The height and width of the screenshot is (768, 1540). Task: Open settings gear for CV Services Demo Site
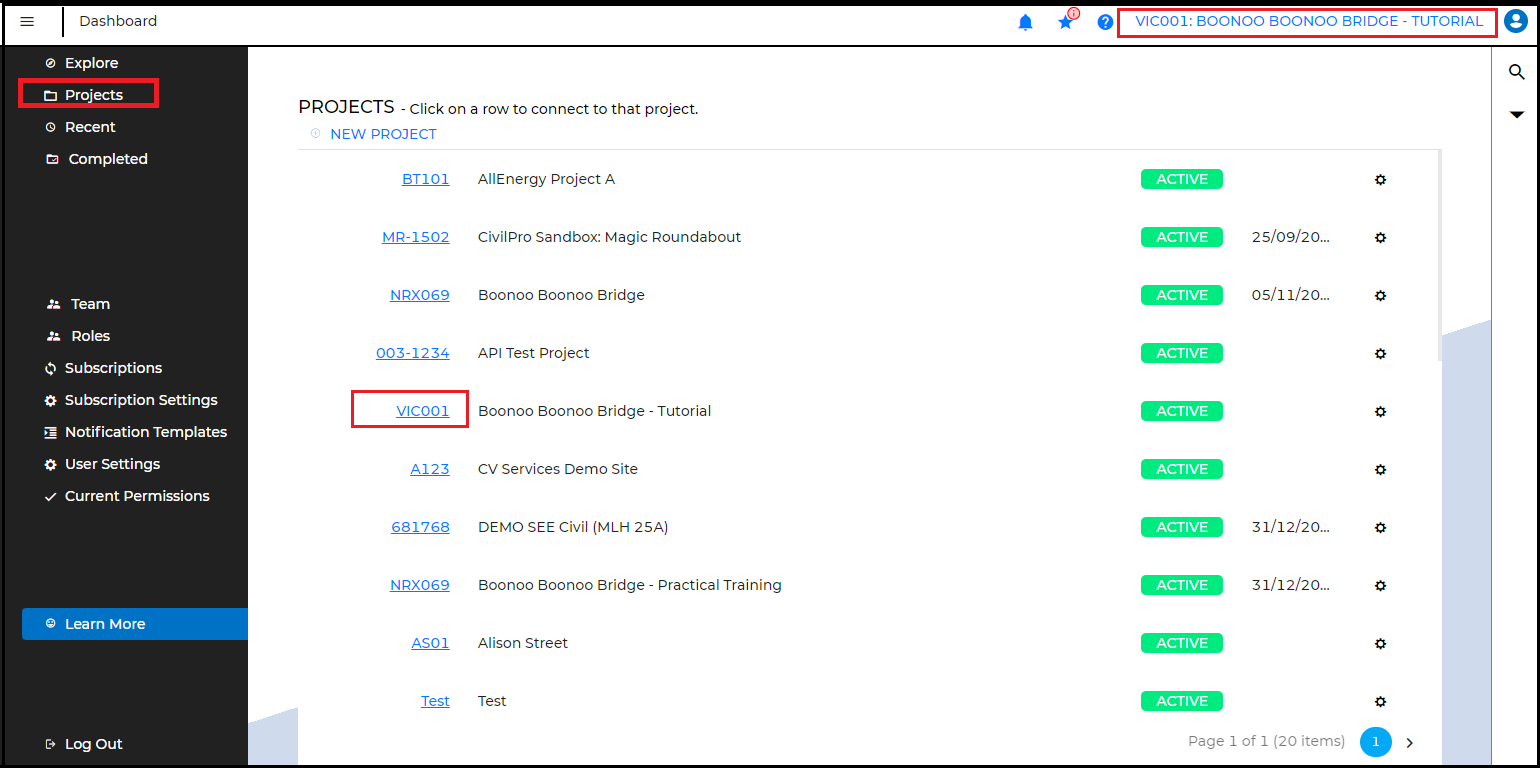click(x=1380, y=470)
